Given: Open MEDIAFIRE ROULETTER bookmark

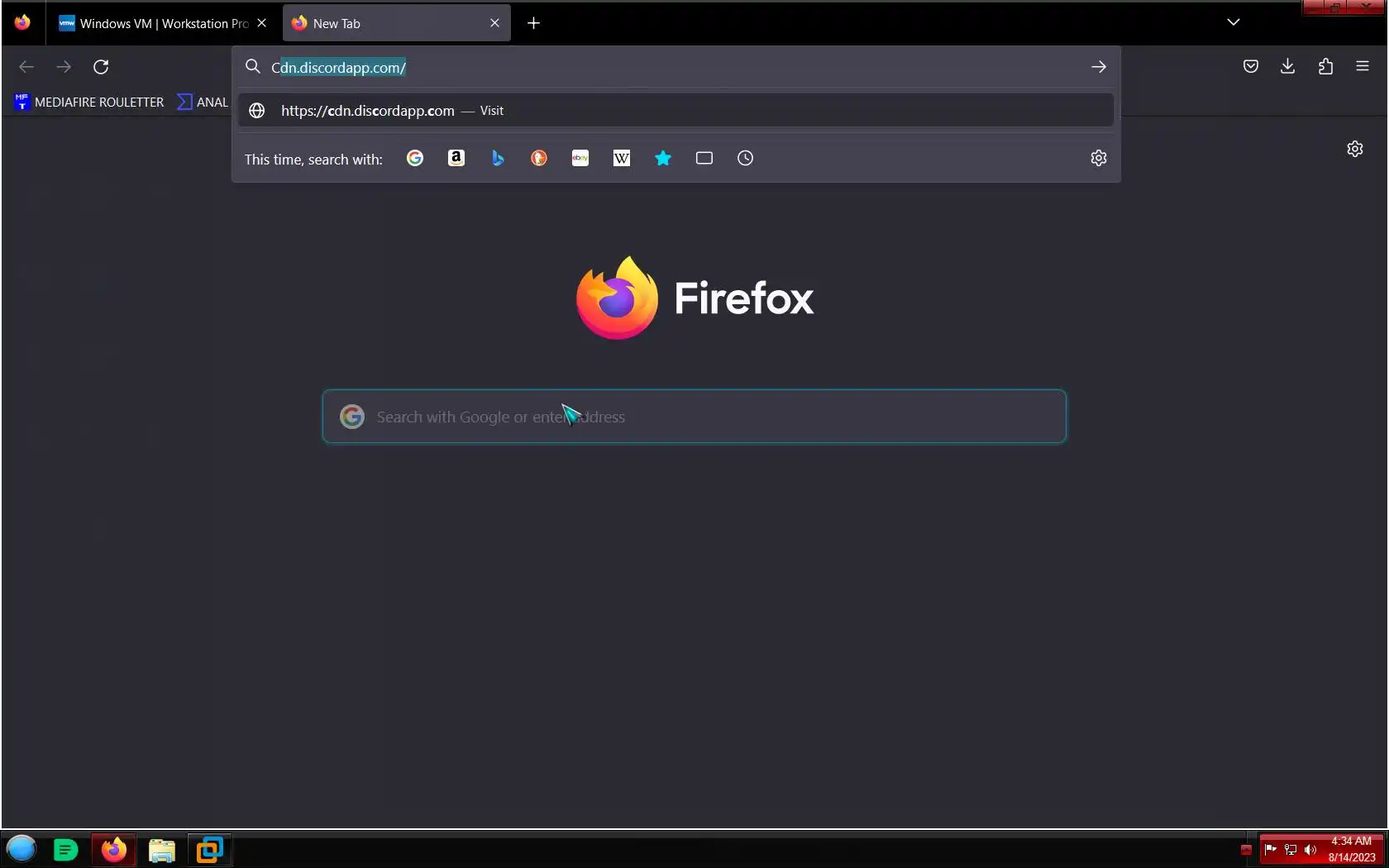Looking at the screenshot, I should click(x=89, y=102).
